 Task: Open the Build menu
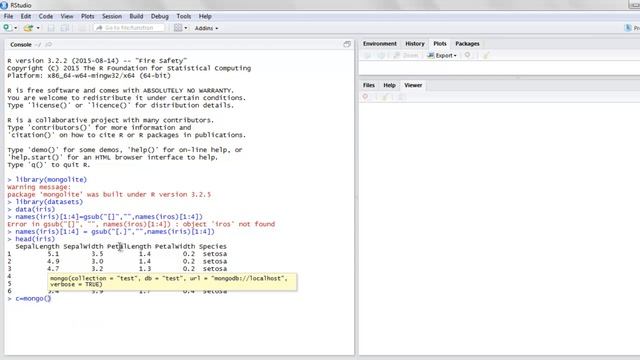pos(136,16)
